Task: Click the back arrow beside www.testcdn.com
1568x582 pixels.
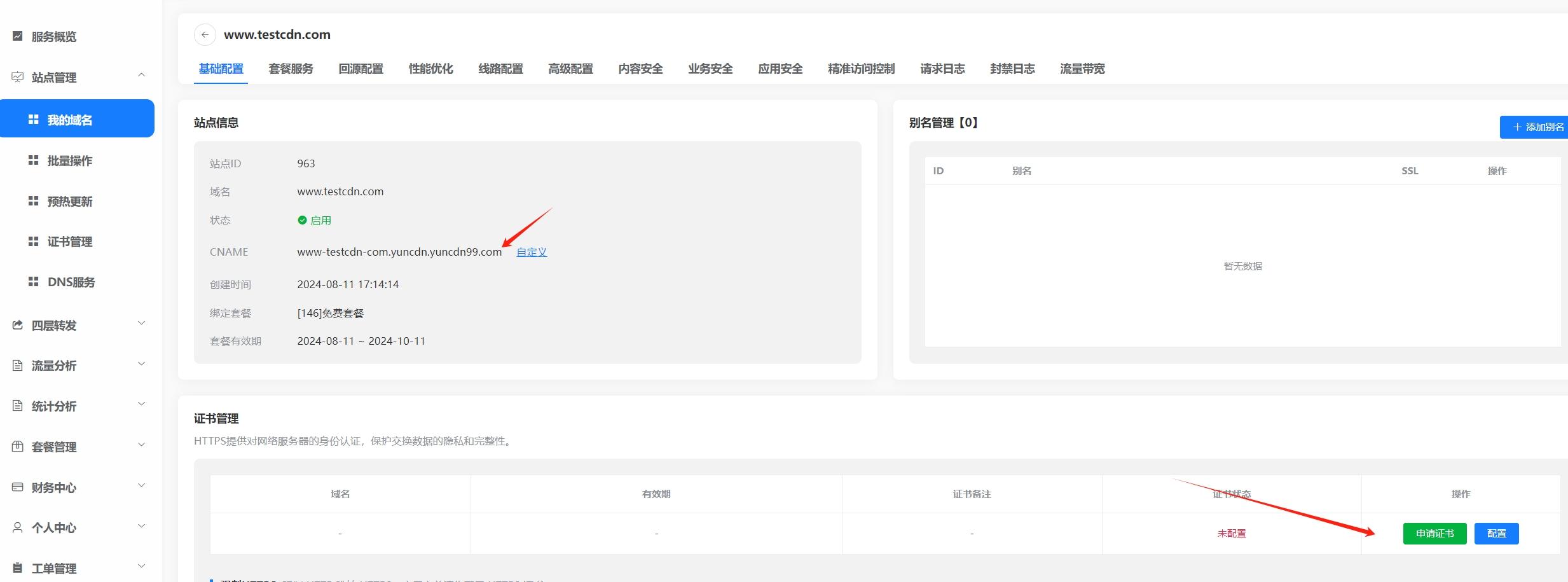Action: tap(205, 35)
